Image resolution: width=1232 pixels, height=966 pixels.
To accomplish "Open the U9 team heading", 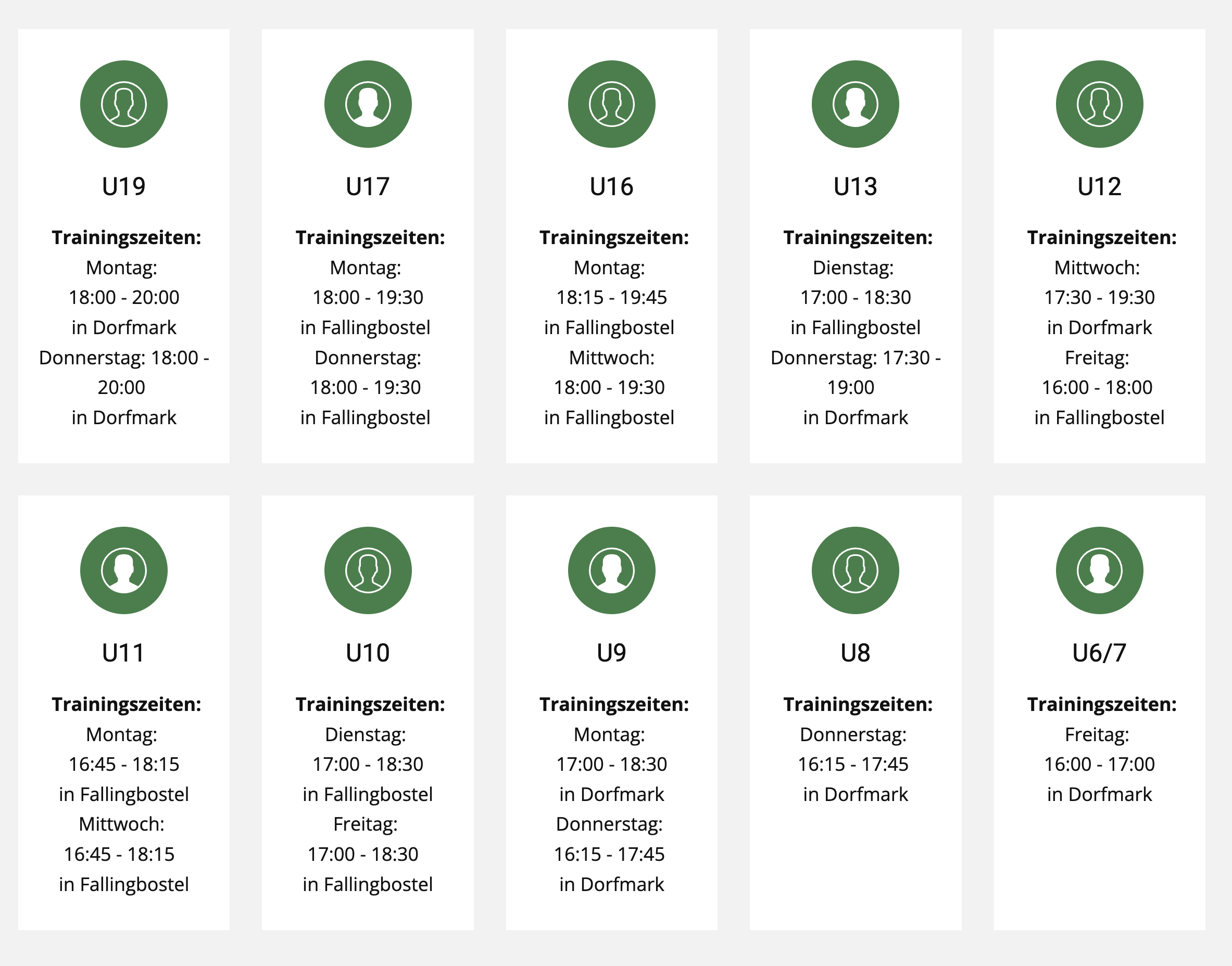I will click(x=611, y=653).
